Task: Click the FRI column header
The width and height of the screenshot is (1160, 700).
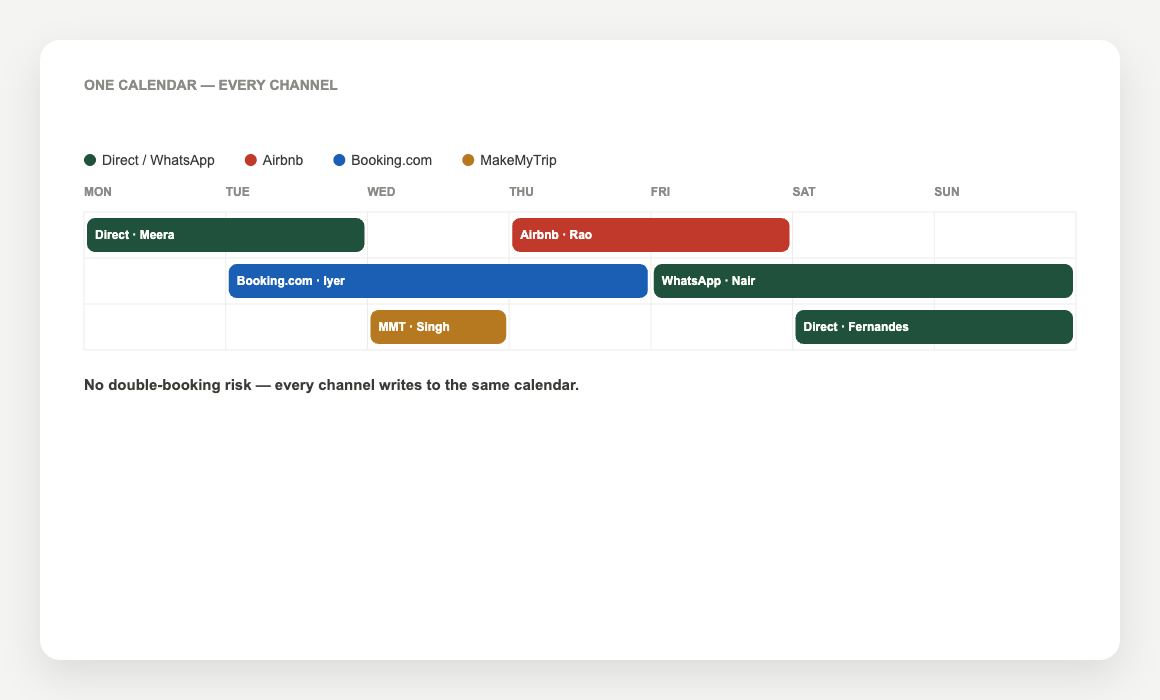Action: (x=661, y=192)
